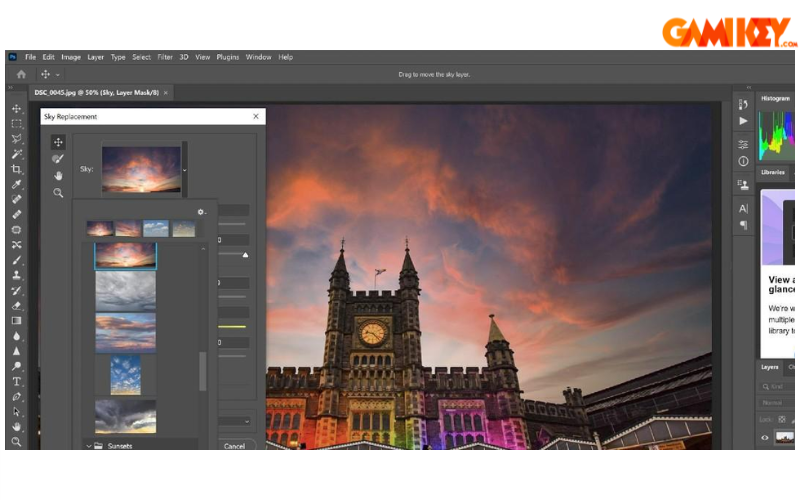The image size is (800, 500).
Task: Click the lock transparent pixels icon
Action: [782, 419]
